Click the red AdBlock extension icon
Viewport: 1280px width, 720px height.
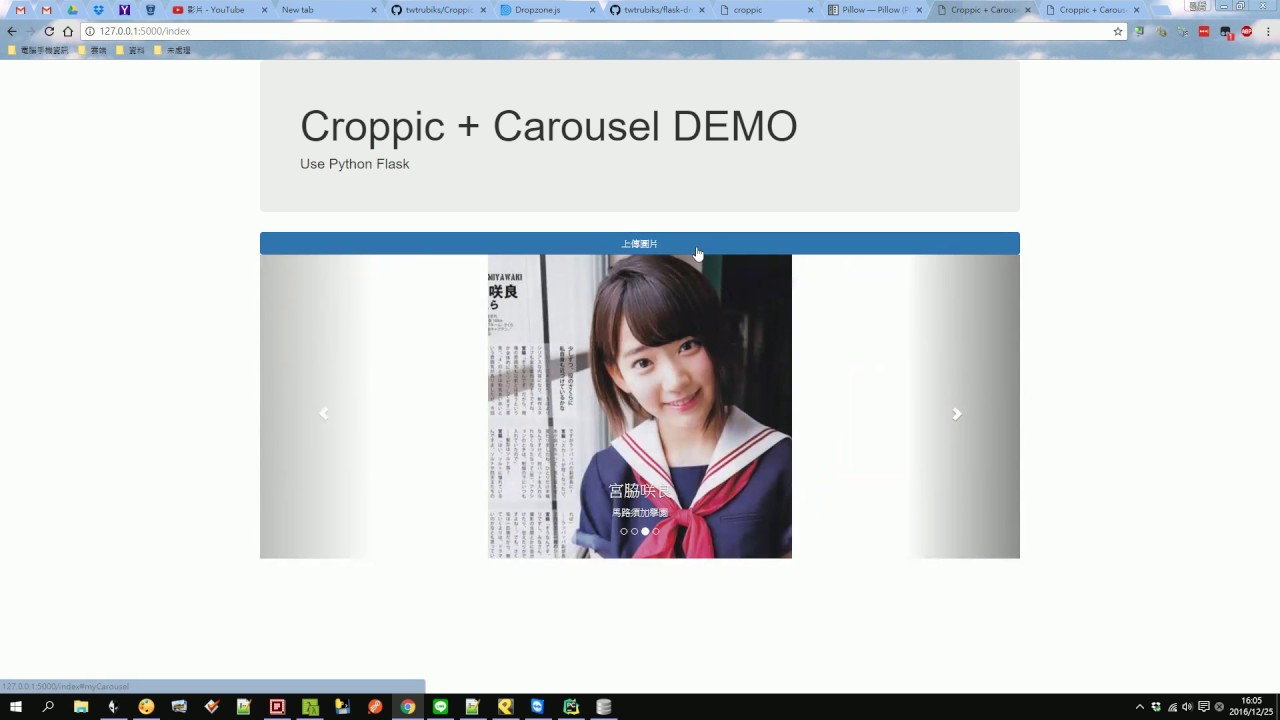click(1246, 31)
